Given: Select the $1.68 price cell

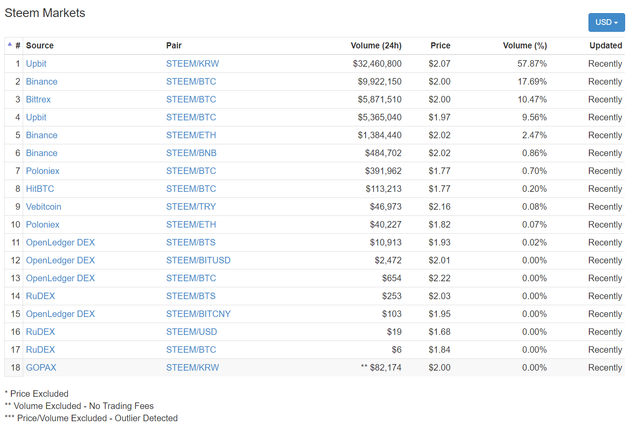Looking at the screenshot, I should 440,332.
